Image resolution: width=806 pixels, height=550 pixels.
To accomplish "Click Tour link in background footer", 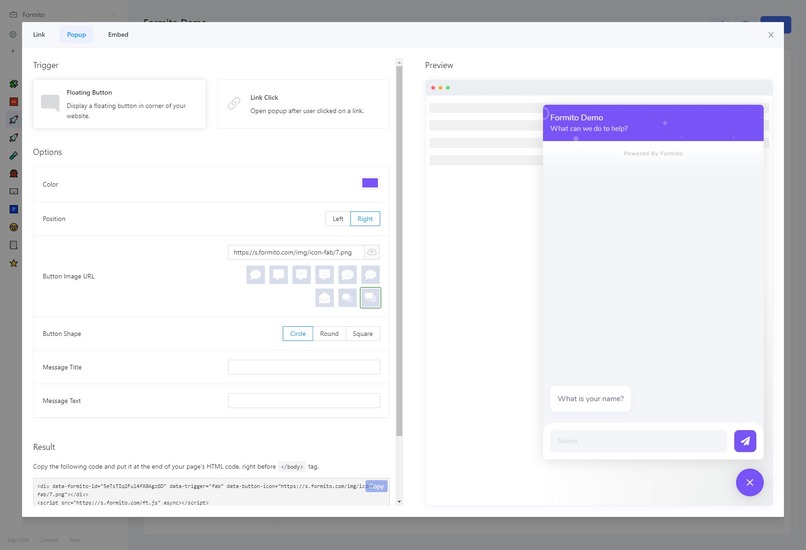I will pos(75,540).
